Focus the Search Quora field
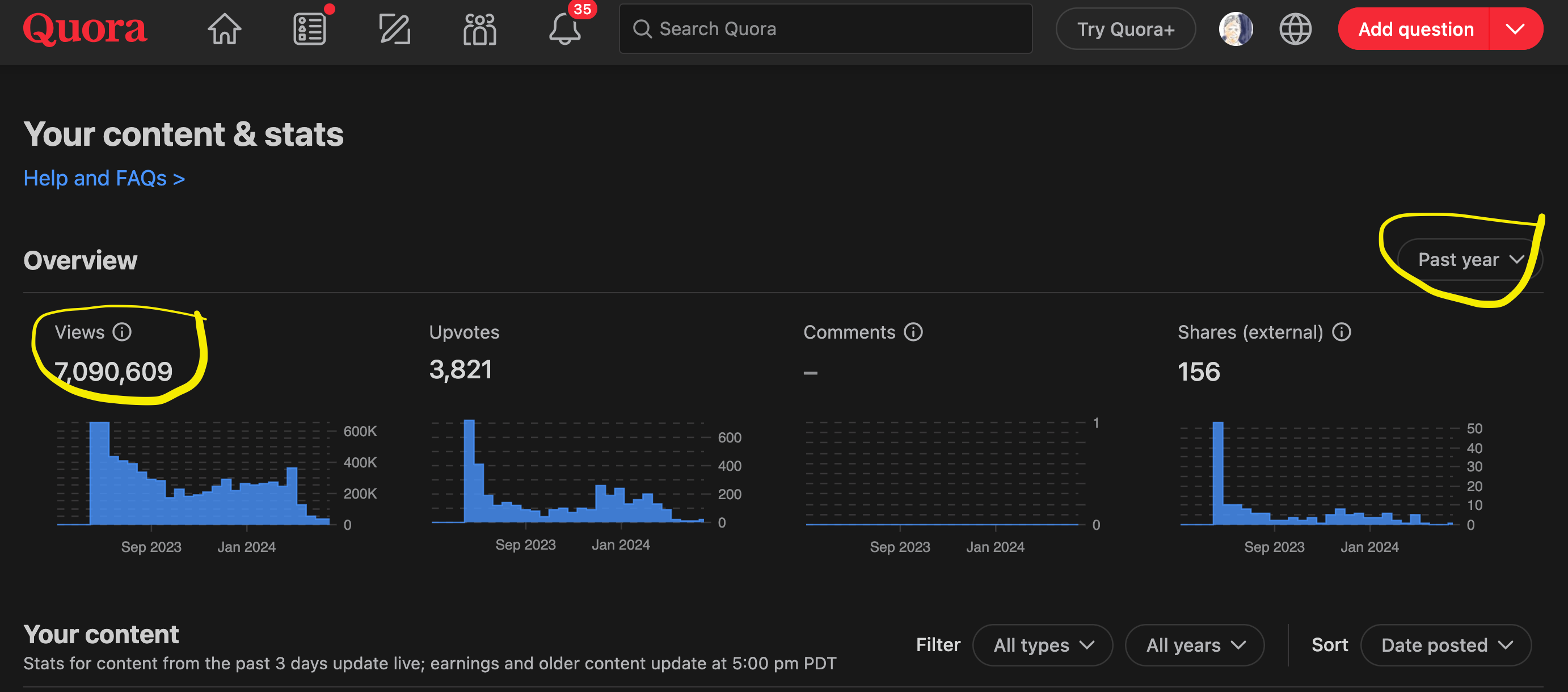1568x692 pixels. click(x=825, y=28)
